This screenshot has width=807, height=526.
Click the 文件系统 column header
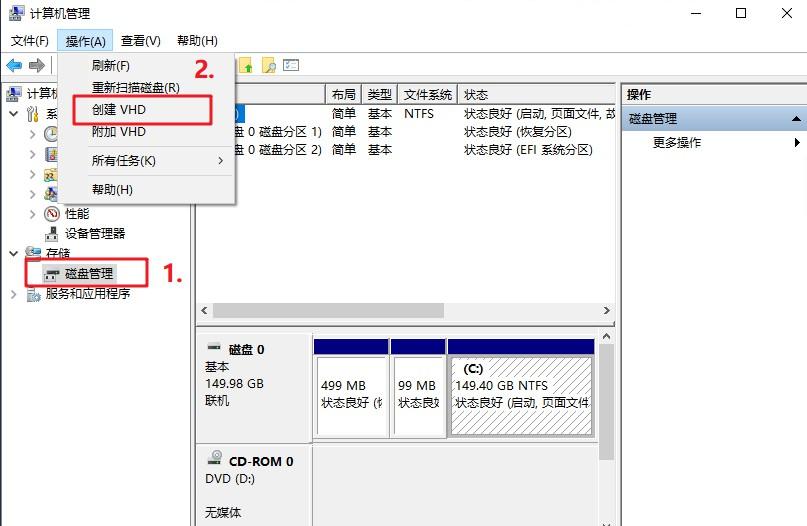click(x=427, y=95)
